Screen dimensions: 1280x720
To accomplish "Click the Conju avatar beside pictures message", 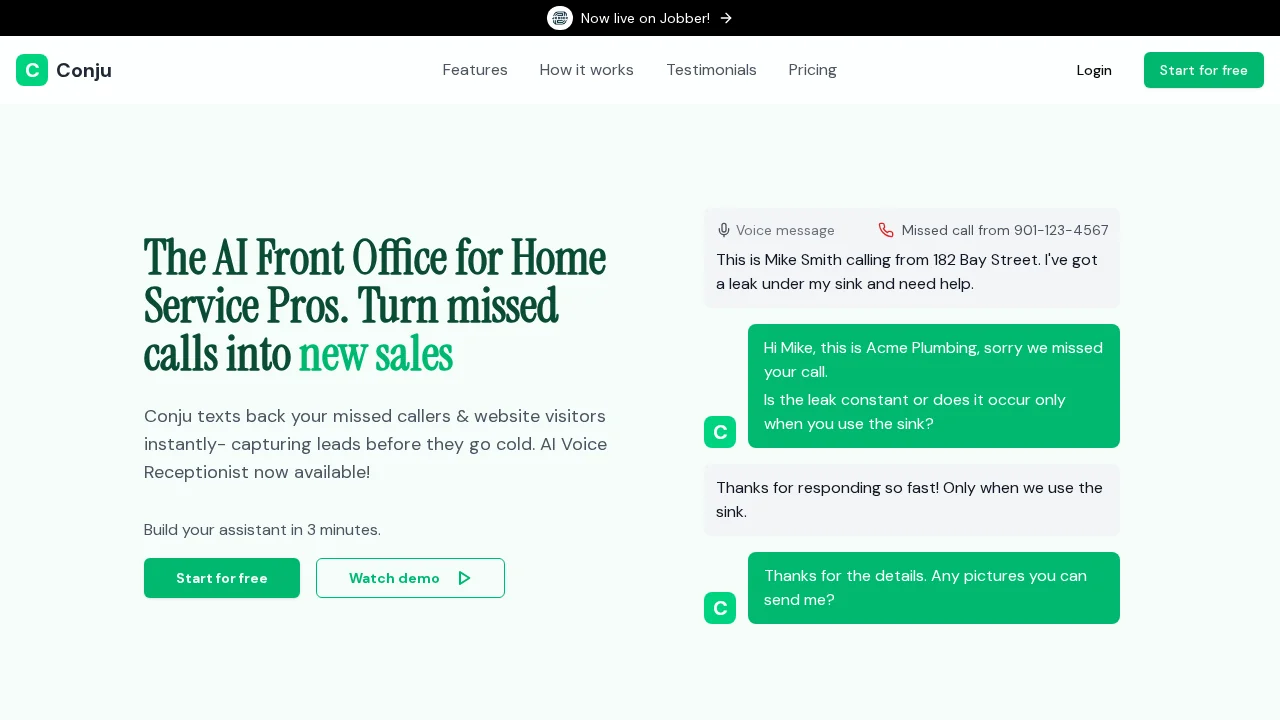I will pyautogui.click(x=720, y=608).
